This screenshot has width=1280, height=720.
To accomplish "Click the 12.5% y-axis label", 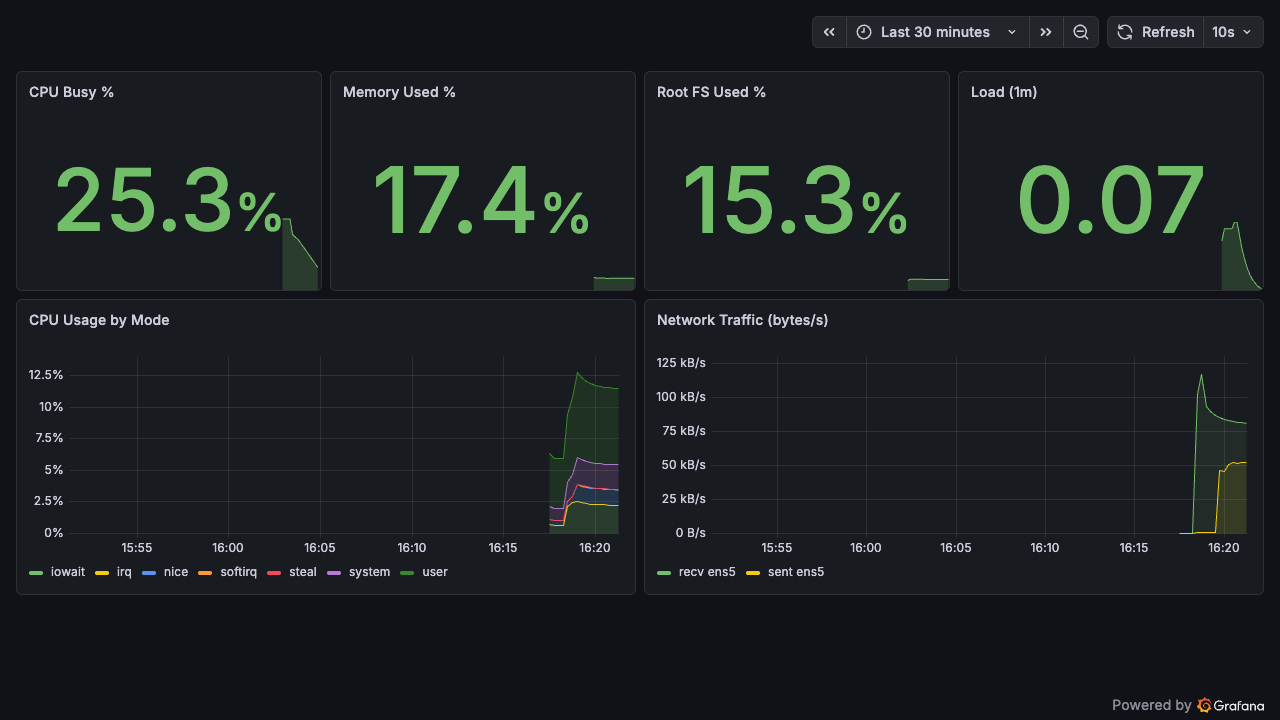I will tap(46, 375).
